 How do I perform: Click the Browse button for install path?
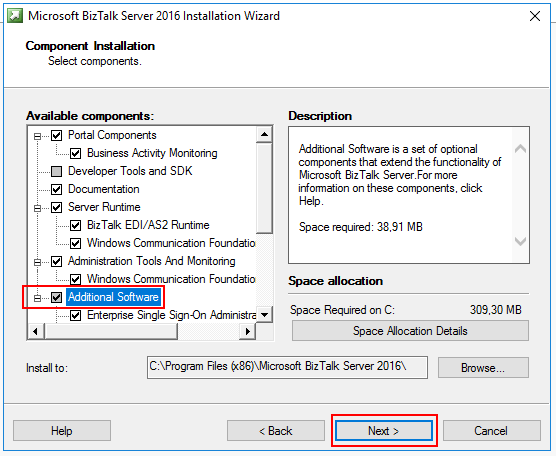(x=483, y=368)
